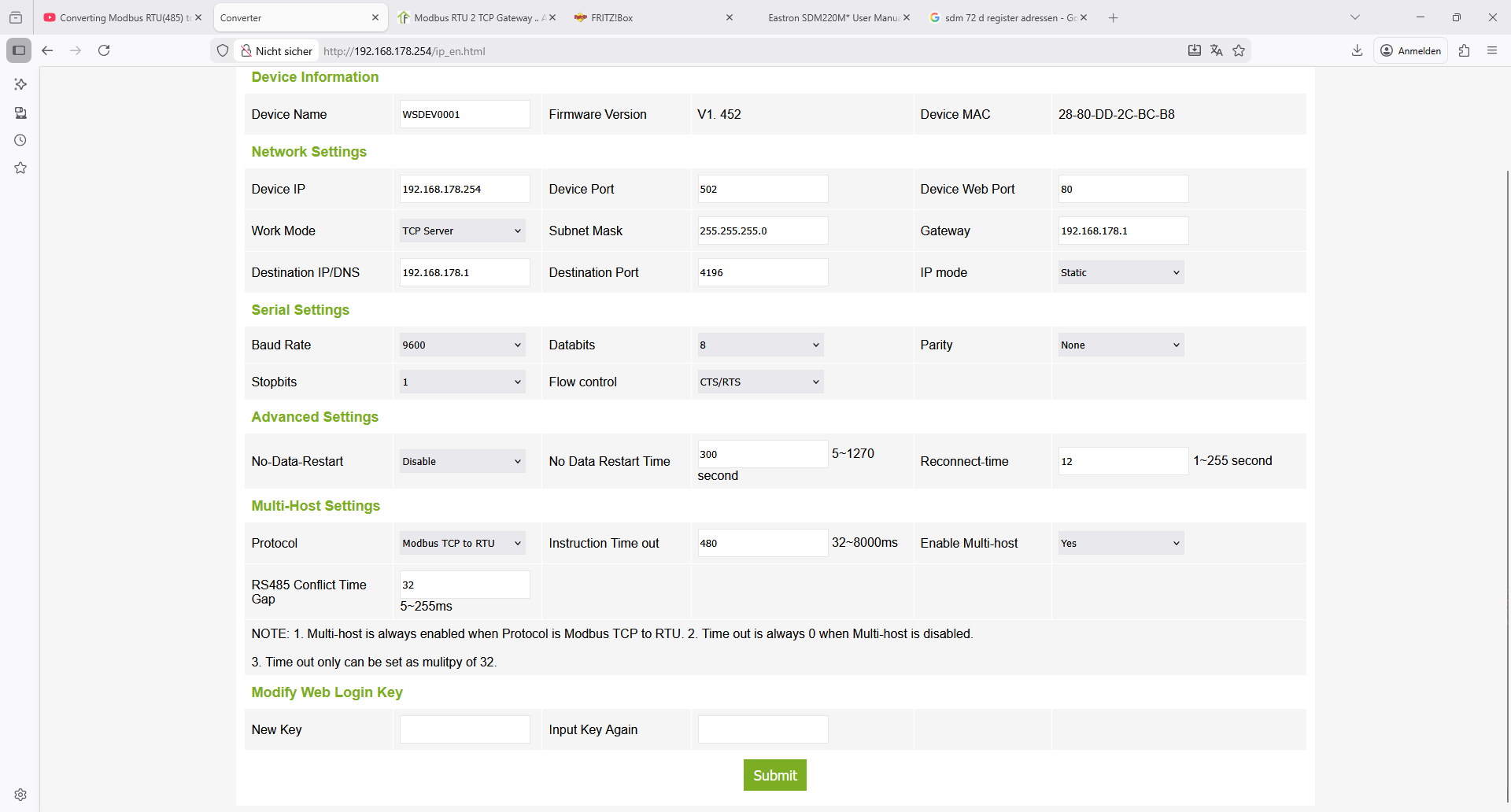Click the Anmelden sign-in button

1411,50
